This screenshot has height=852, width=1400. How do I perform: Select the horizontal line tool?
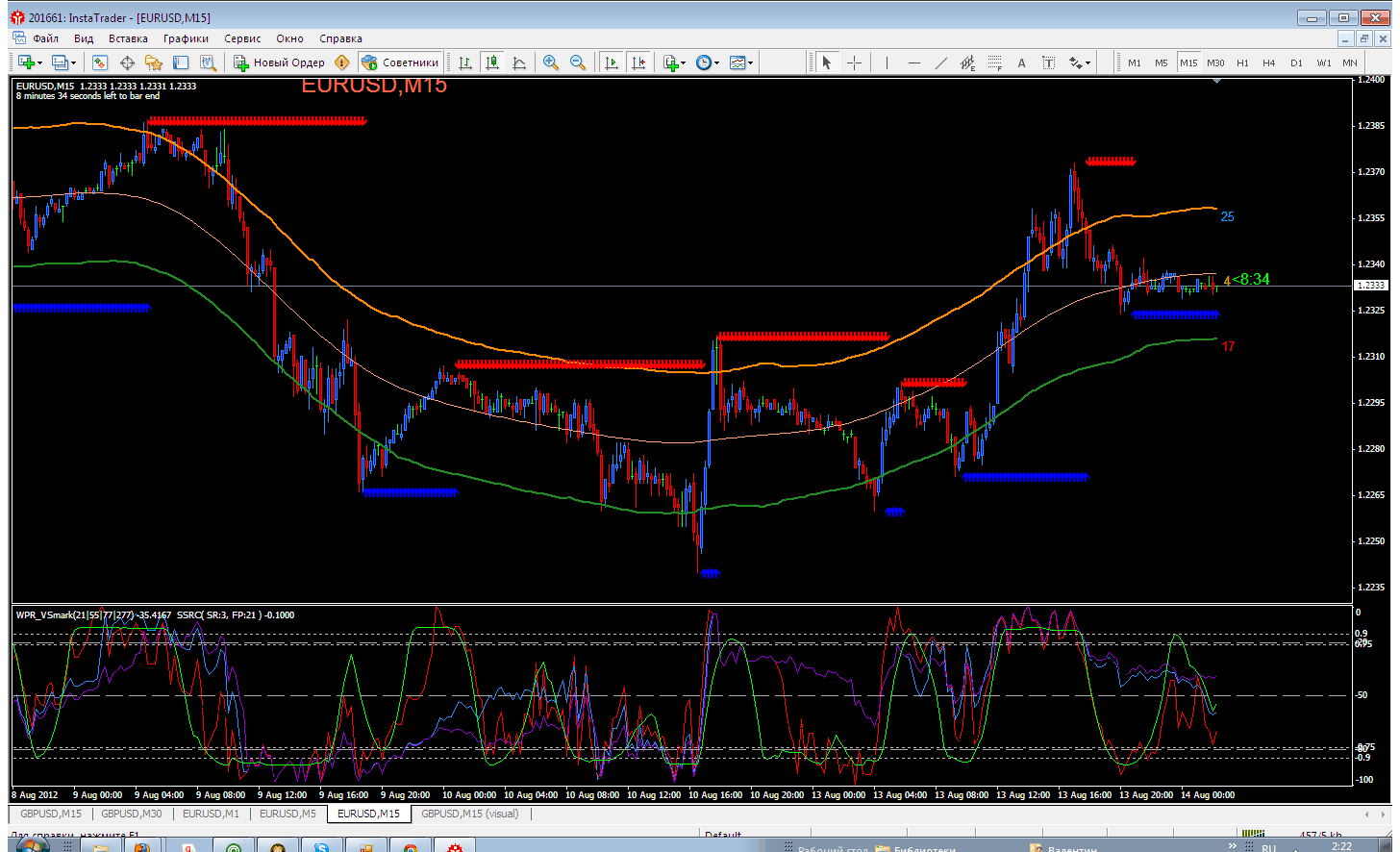coord(913,63)
